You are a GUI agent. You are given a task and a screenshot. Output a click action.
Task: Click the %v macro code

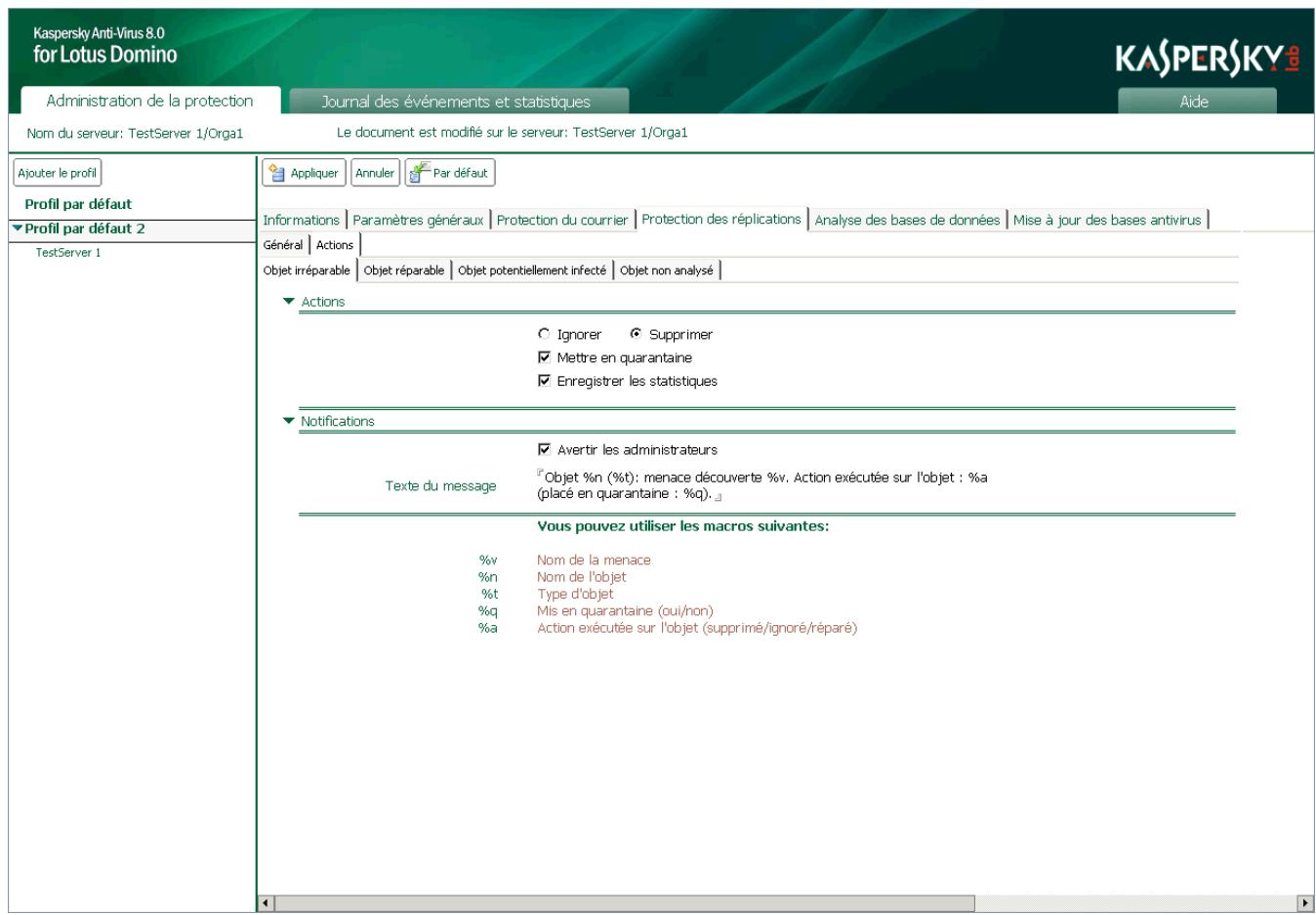click(x=488, y=561)
